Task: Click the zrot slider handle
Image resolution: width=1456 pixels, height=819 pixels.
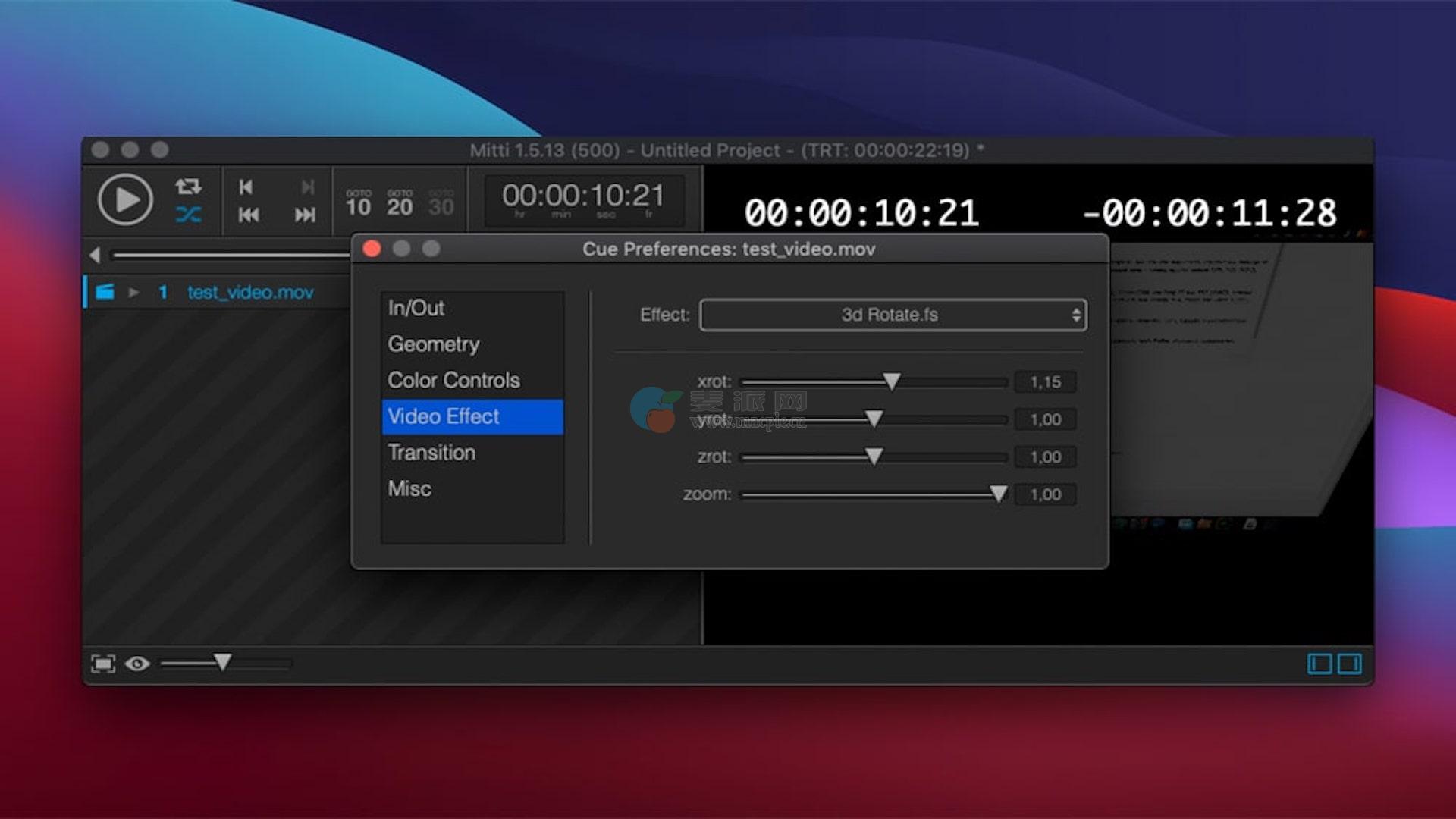Action: tap(874, 456)
